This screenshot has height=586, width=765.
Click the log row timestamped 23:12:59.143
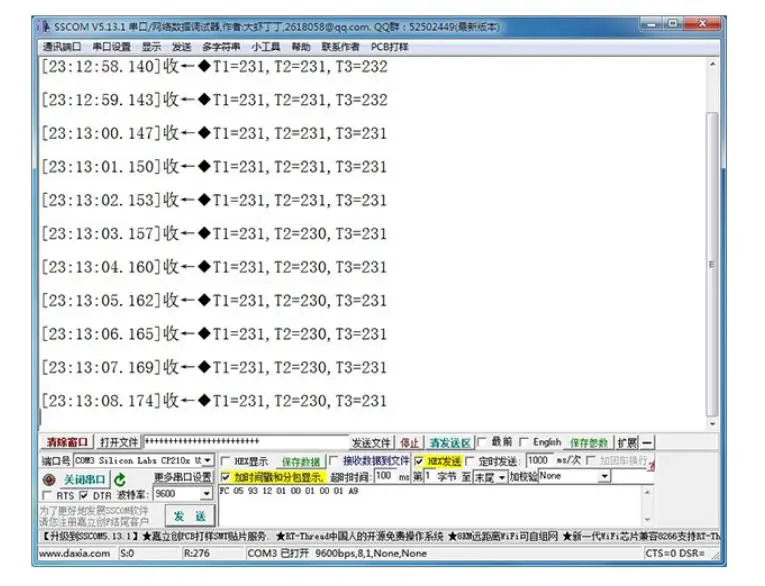[215, 100]
